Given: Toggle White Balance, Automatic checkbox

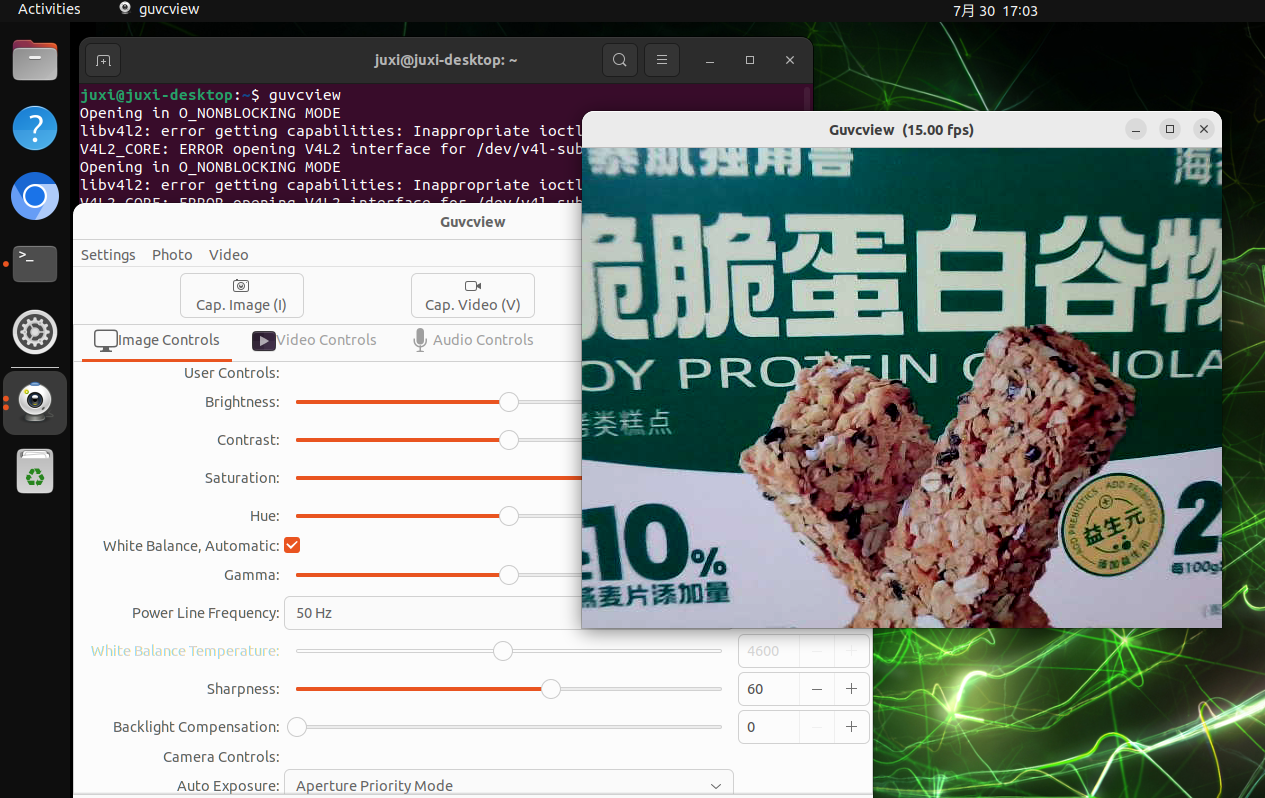Looking at the screenshot, I should [292, 545].
